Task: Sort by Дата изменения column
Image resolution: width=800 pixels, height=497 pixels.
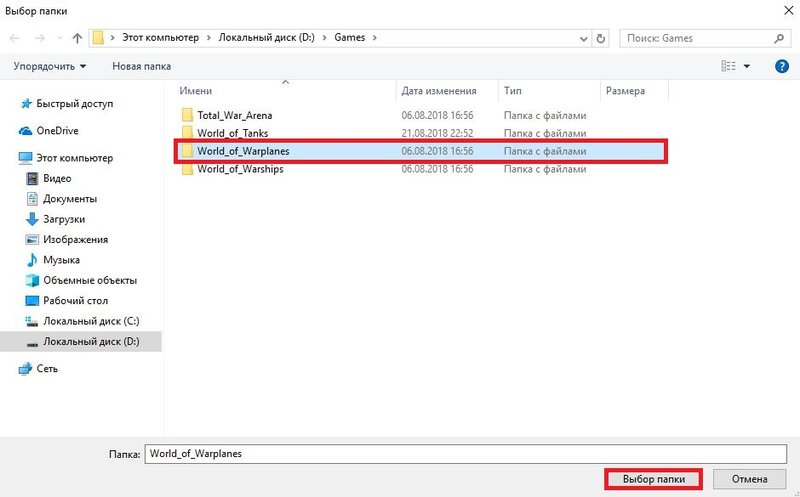Action: click(439, 91)
